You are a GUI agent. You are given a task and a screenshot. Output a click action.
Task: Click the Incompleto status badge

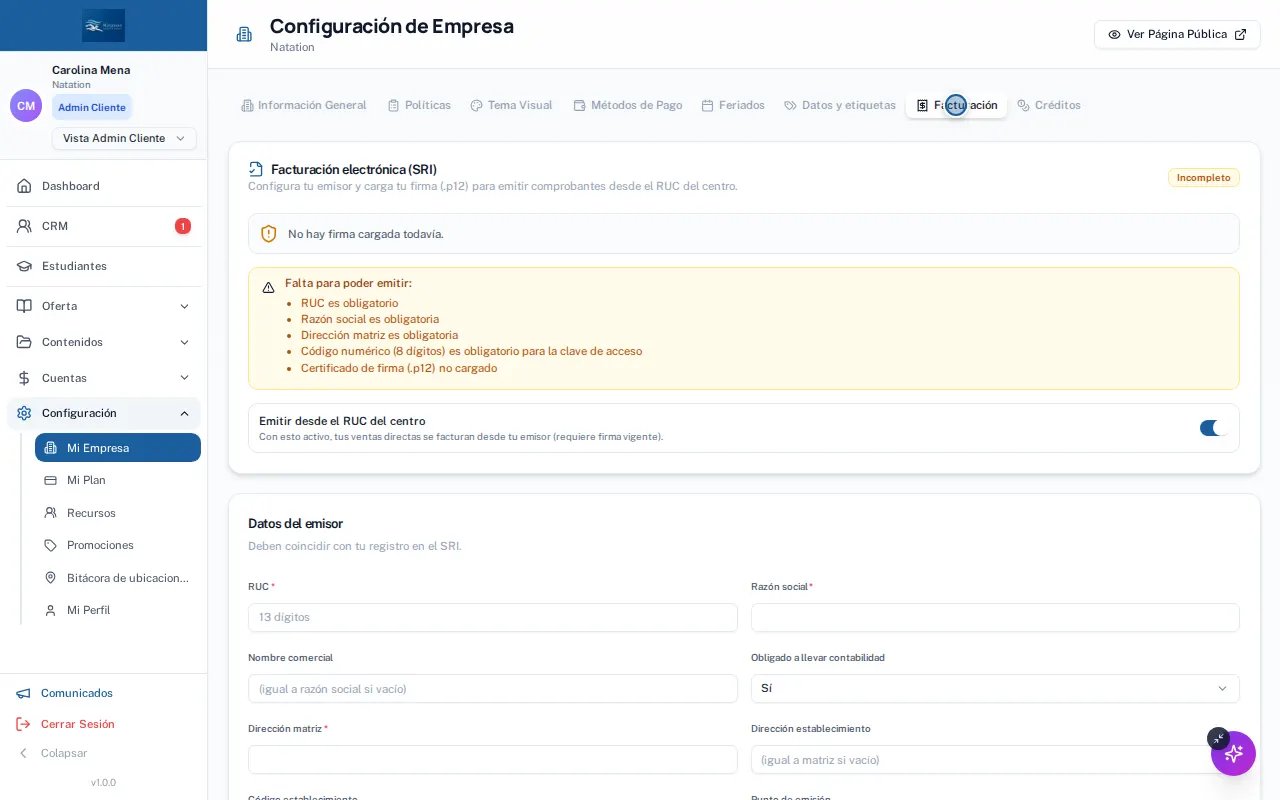pyautogui.click(x=1204, y=178)
